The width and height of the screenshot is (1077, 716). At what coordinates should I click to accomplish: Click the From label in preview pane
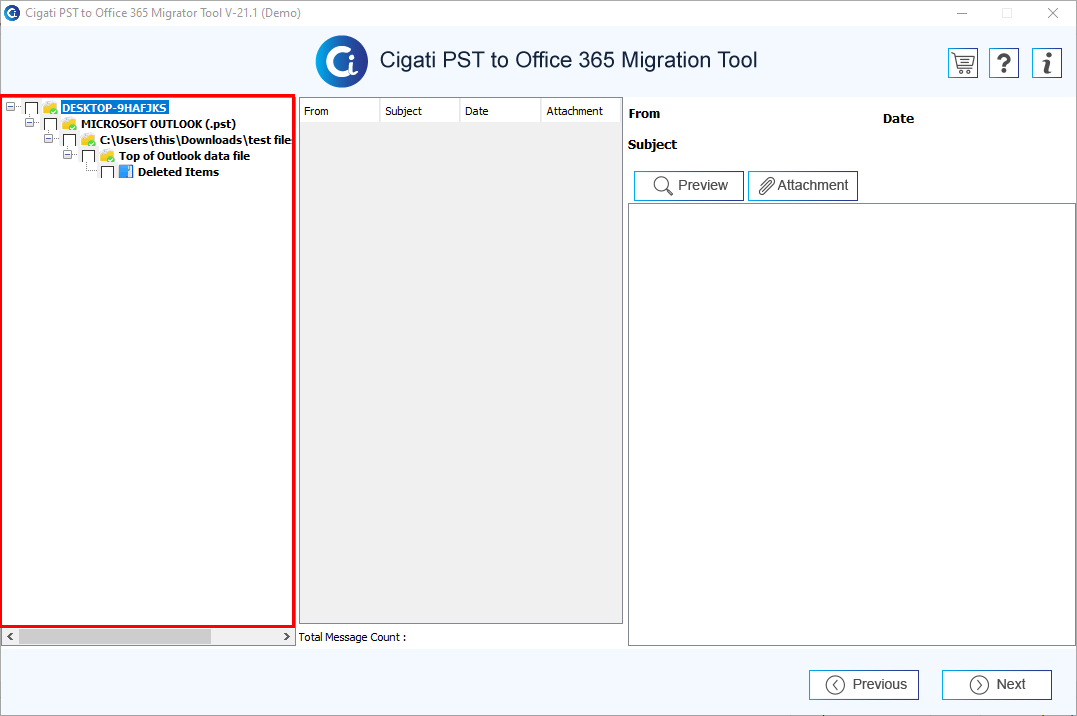(644, 114)
